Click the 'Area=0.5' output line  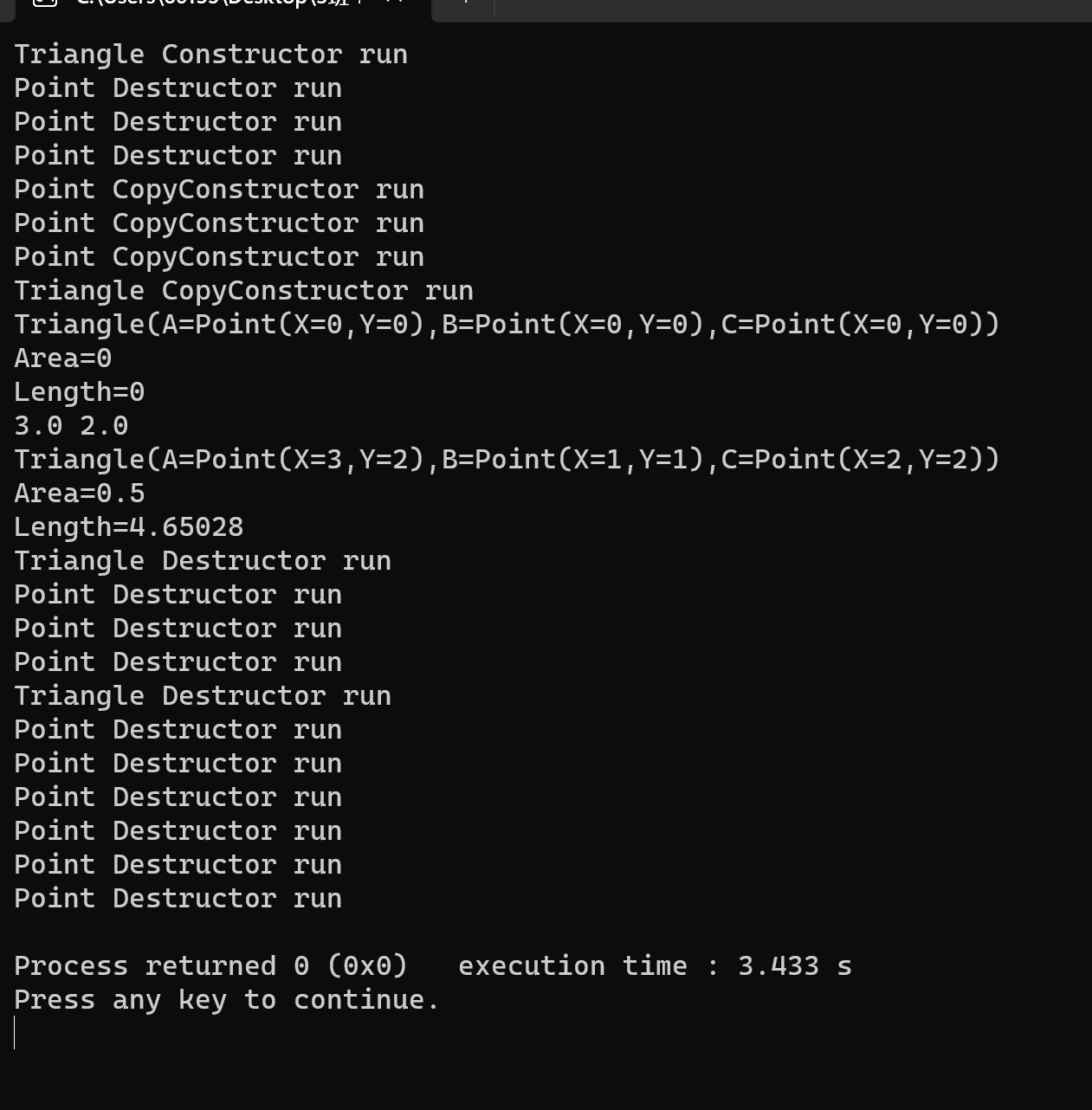tap(79, 494)
